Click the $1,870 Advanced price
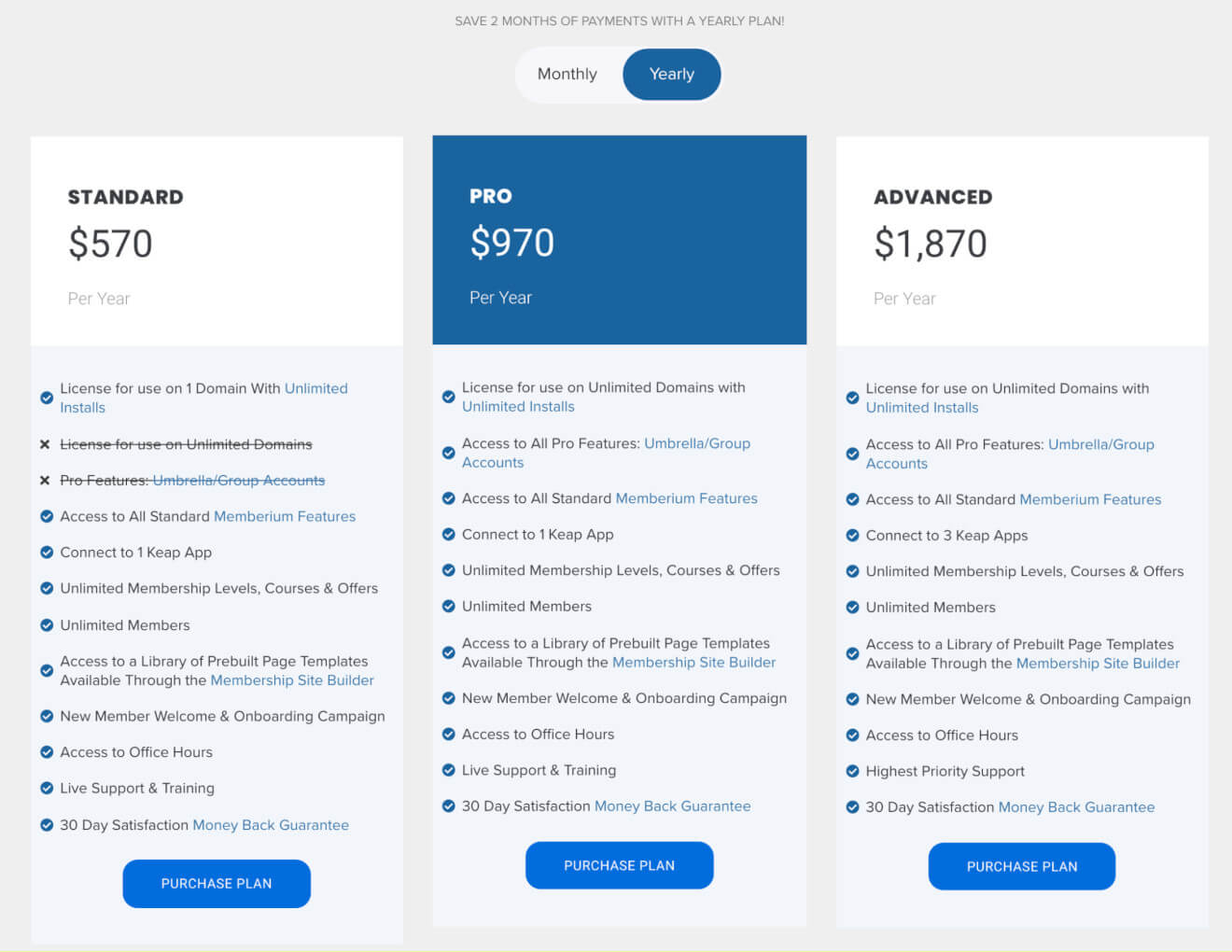 click(x=931, y=244)
